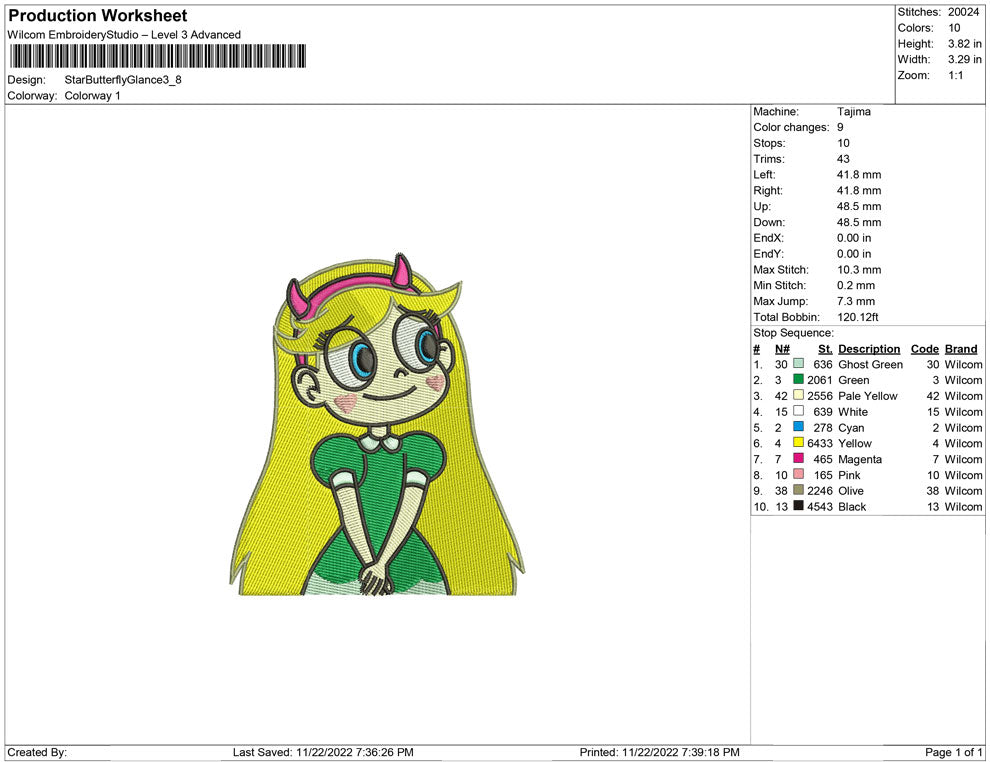This screenshot has width=990, height=762.
Task: Click the Min Stitch value '0.2 mm'
Action: 856,285
